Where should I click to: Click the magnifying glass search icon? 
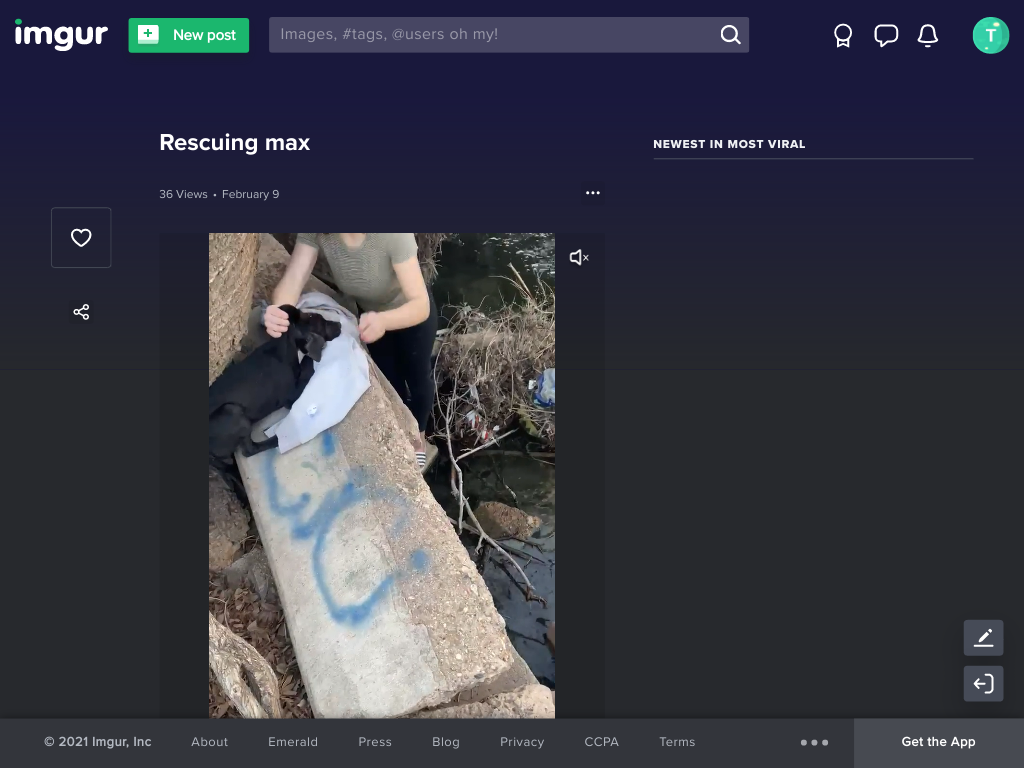(x=730, y=35)
